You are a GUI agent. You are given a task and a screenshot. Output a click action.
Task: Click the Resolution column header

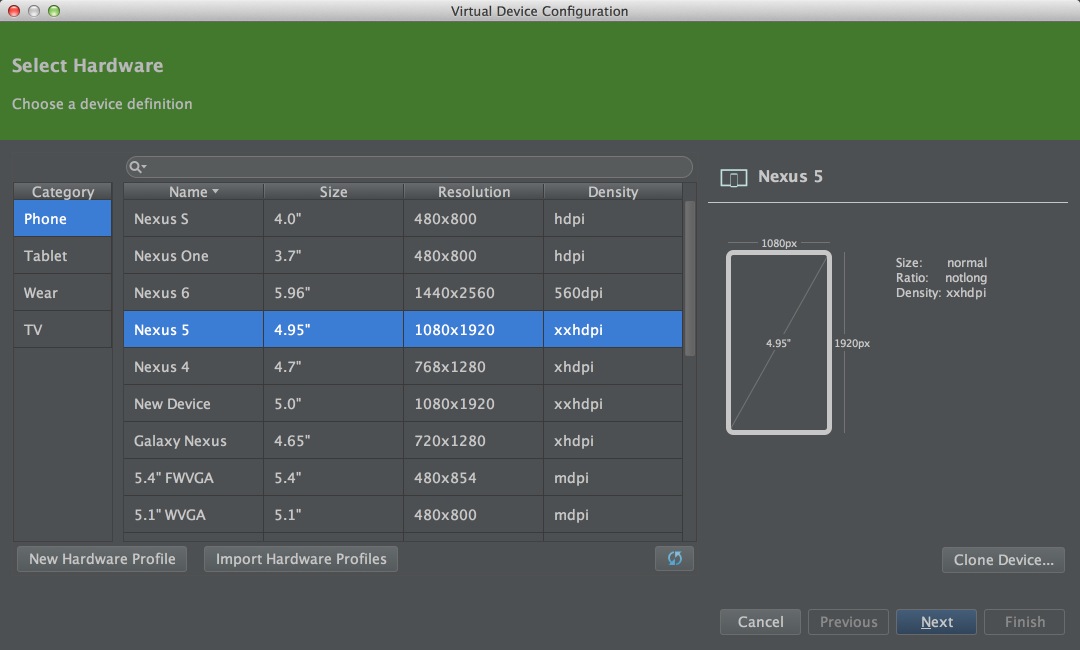[473, 192]
